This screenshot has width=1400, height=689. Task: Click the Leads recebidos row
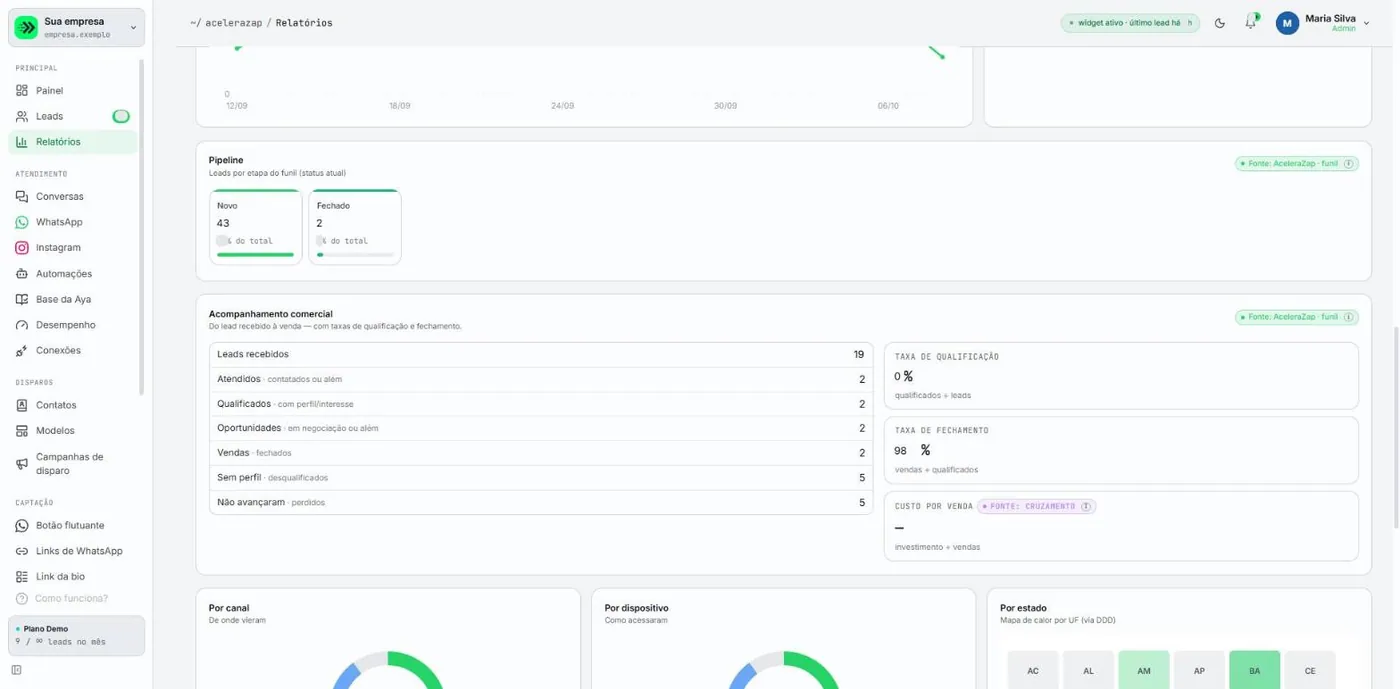541,355
